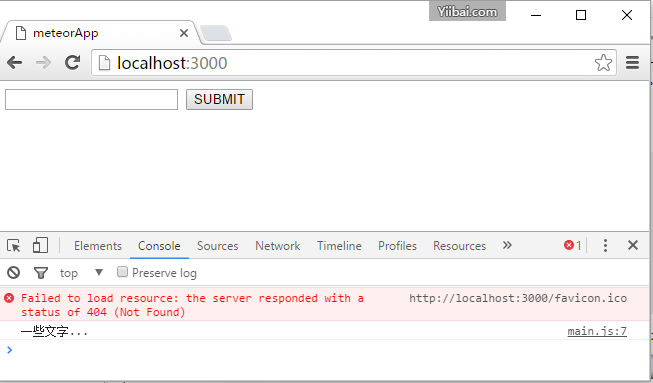Image resolution: width=653 pixels, height=383 pixels.
Task: Click the localhost:3000 address bar
Action: tap(353, 63)
